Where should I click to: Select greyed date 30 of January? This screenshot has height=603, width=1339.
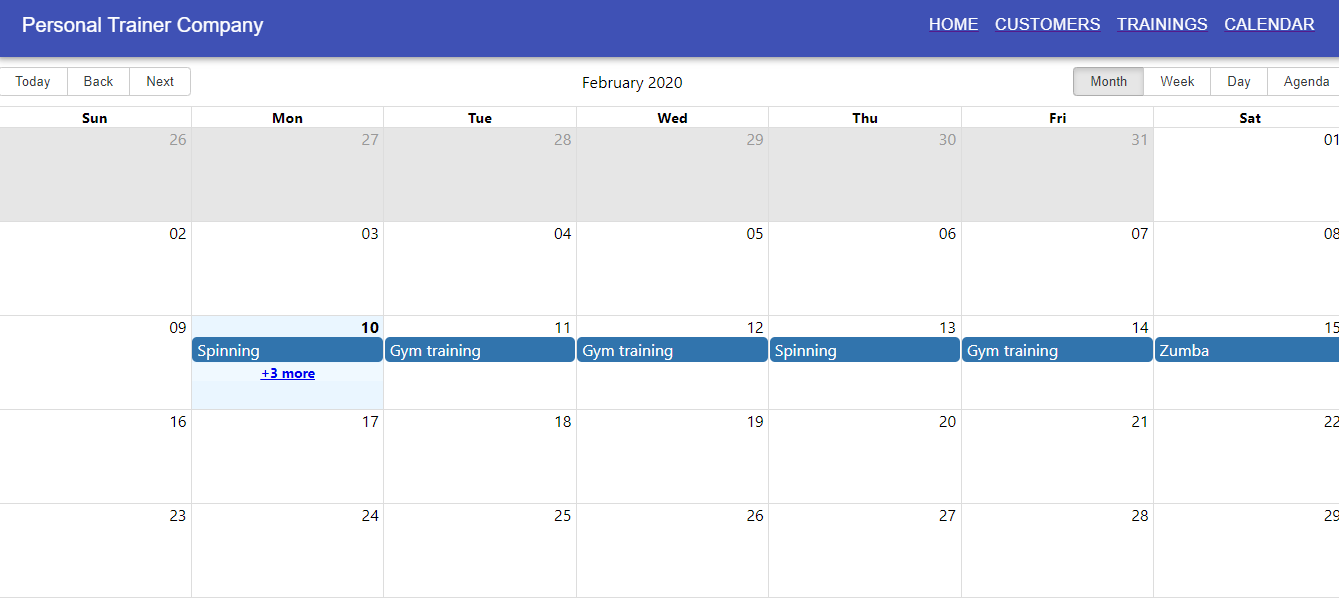948,140
